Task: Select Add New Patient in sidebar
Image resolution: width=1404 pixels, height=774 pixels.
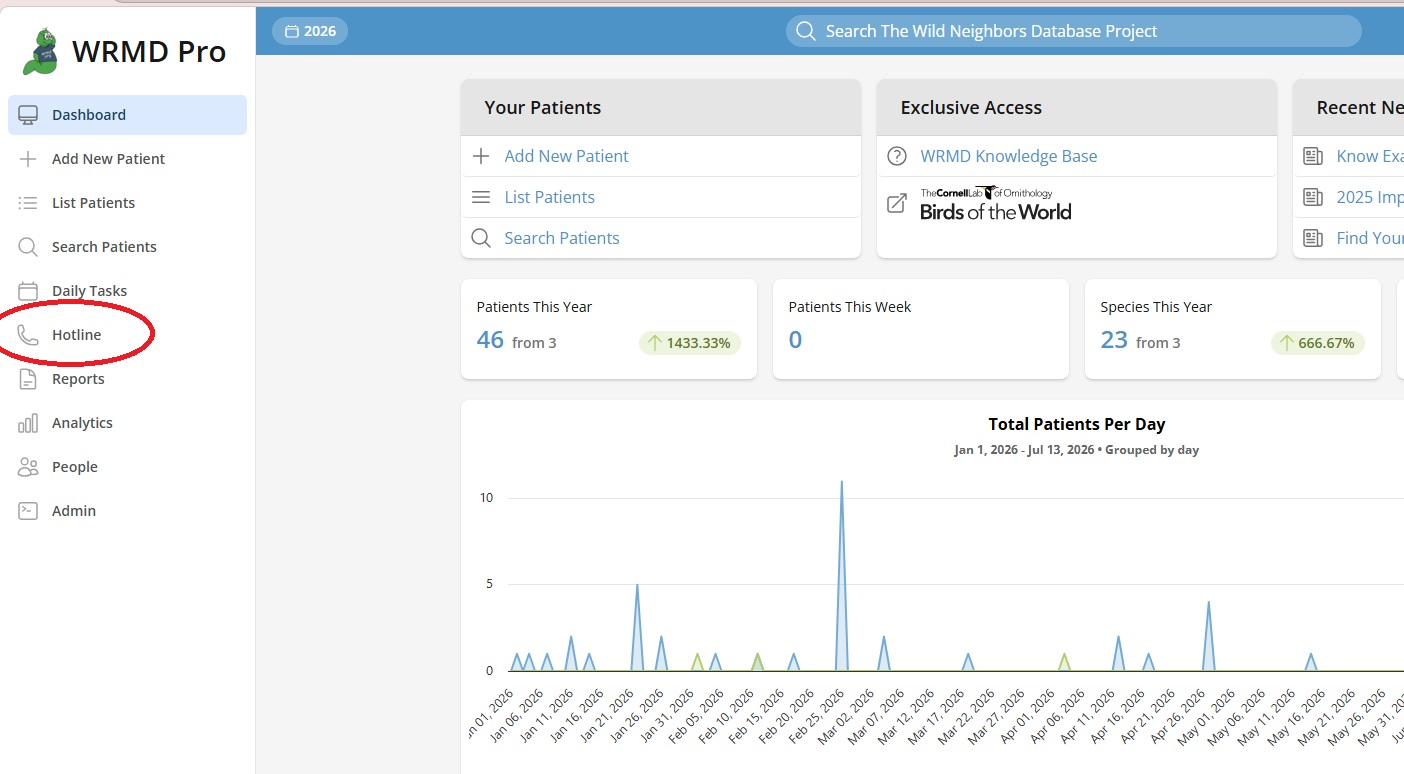Action: point(127,159)
